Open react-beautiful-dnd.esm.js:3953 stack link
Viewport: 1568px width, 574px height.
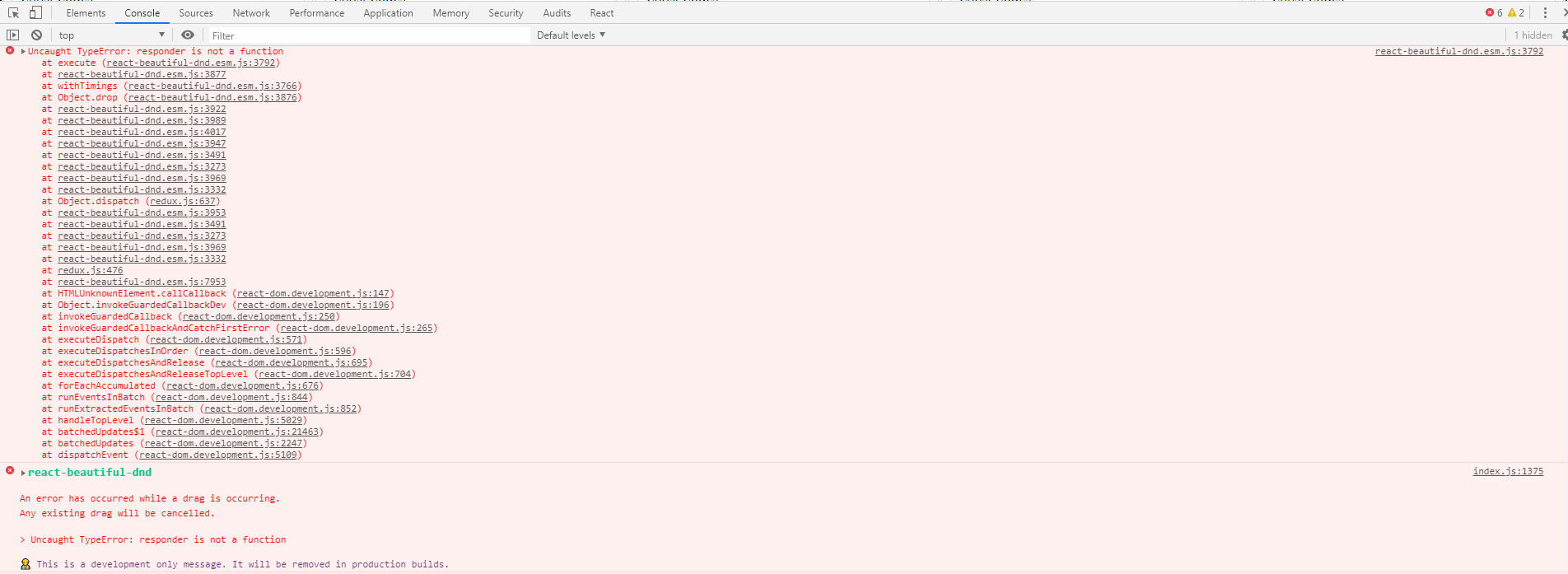pos(142,212)
